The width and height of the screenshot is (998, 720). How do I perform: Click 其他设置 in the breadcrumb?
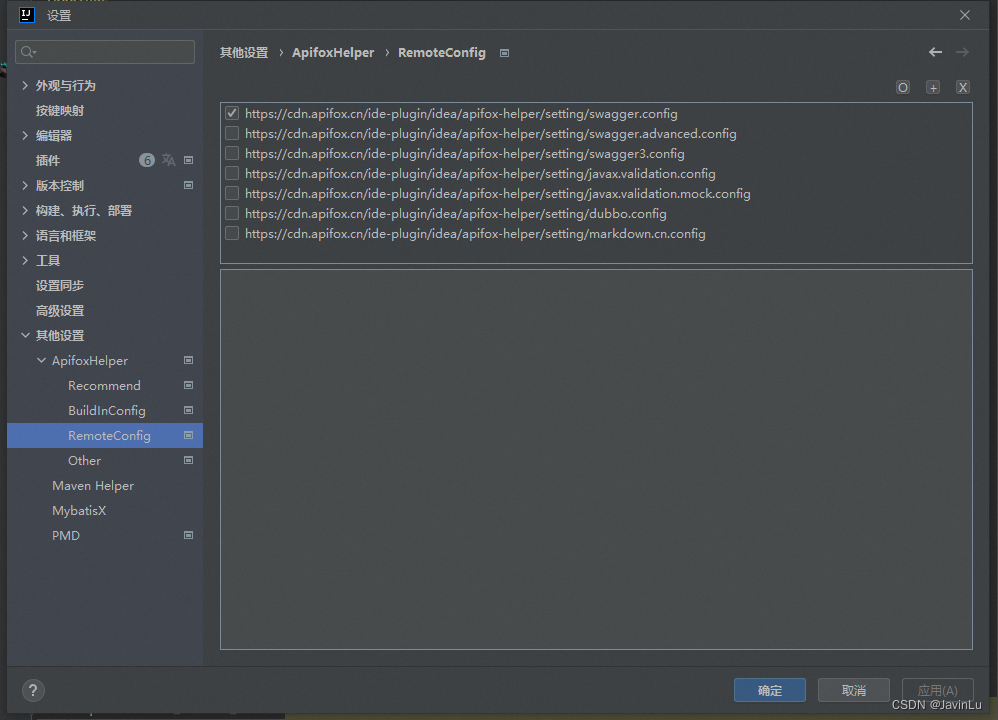point(244,53)
